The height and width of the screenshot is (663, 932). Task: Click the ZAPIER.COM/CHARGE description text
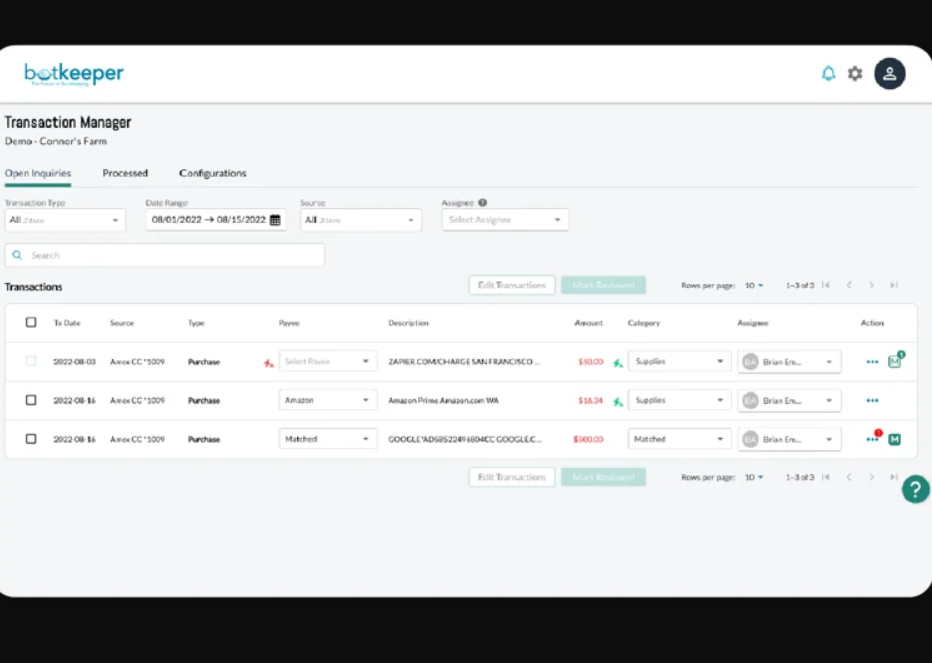coord(464,362)
